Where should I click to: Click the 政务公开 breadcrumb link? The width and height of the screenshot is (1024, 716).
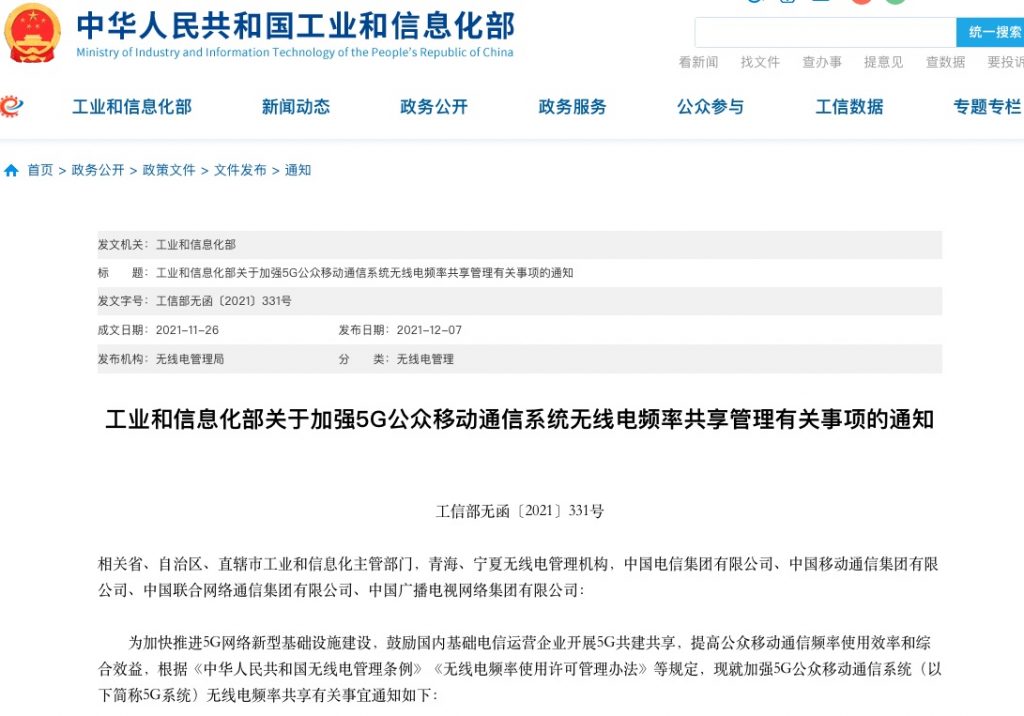(x=98, y=171)
